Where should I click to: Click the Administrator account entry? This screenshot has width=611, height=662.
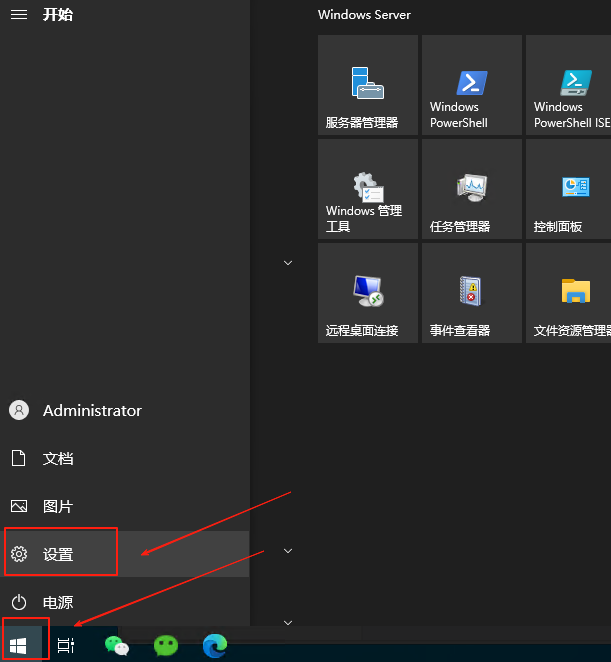pyautogui.click(x=125, y=410)
